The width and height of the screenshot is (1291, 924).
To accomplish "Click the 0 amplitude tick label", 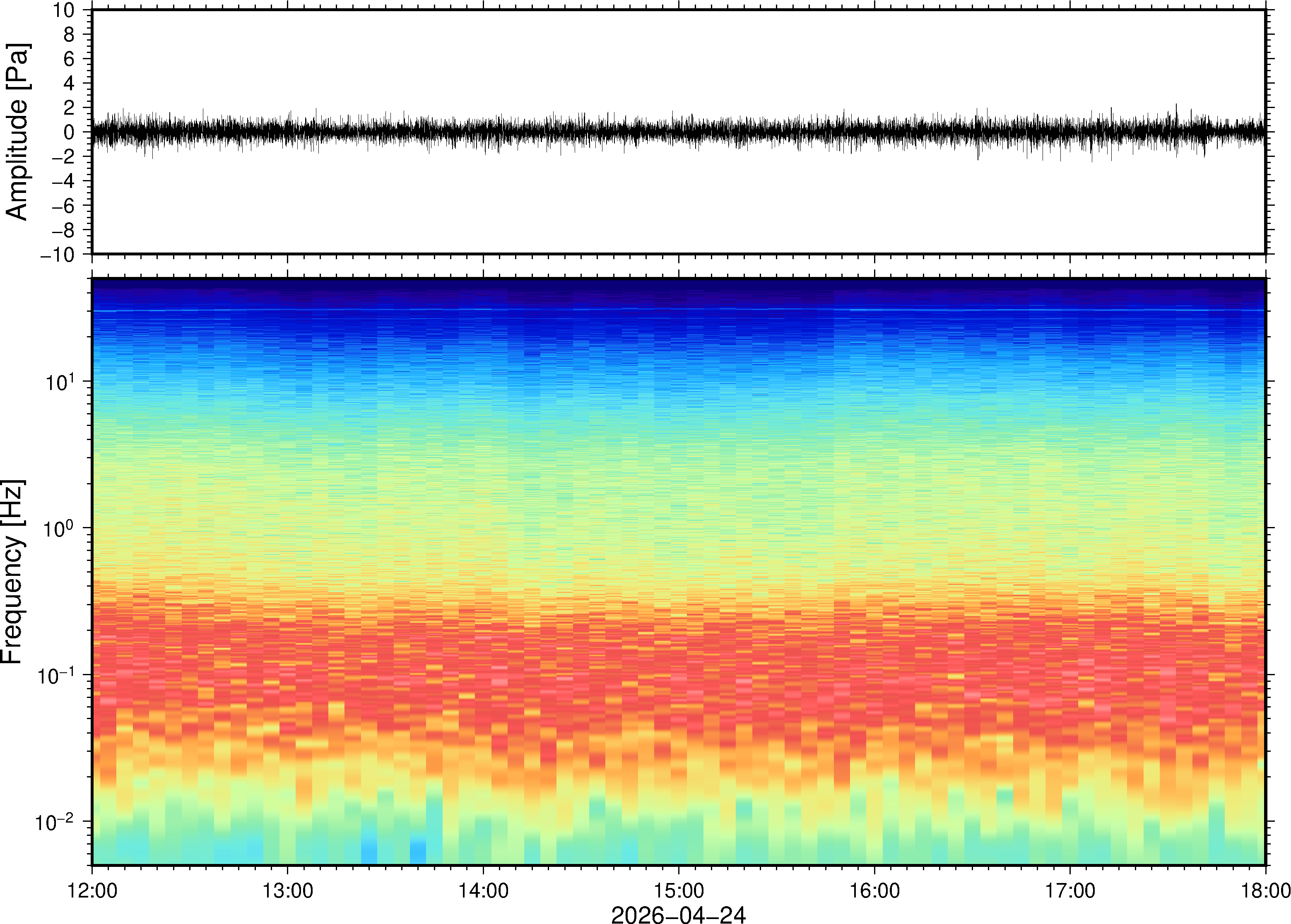I will click(x=70, y=132).
